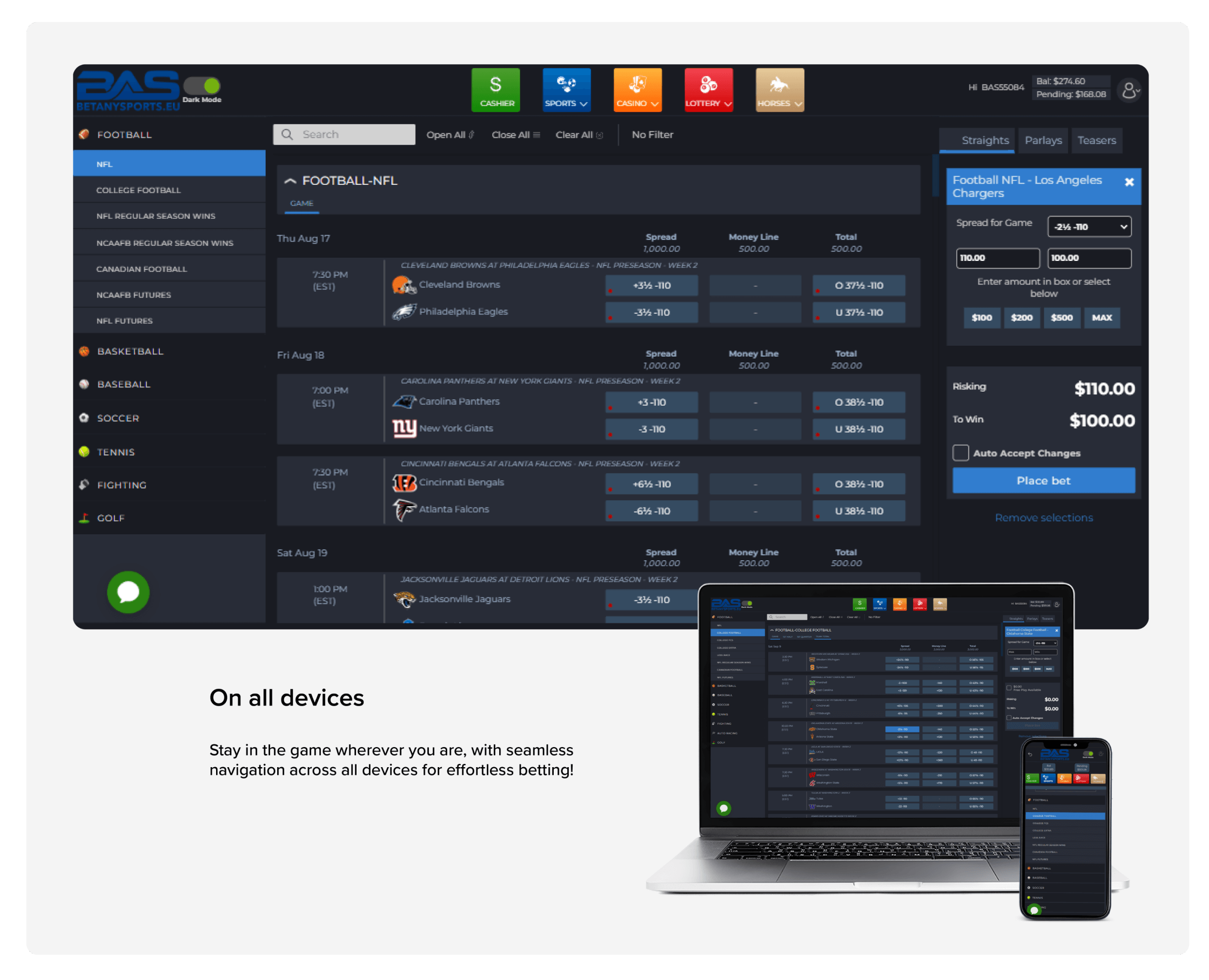Click the search input field
Screen dimensions: 1209x980
click(345, 133)
